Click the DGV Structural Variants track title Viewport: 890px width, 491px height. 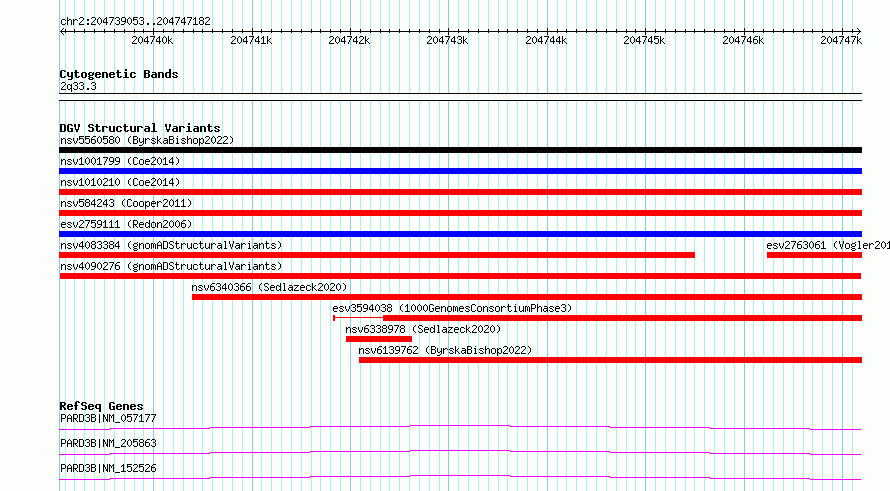coord(140,128)
